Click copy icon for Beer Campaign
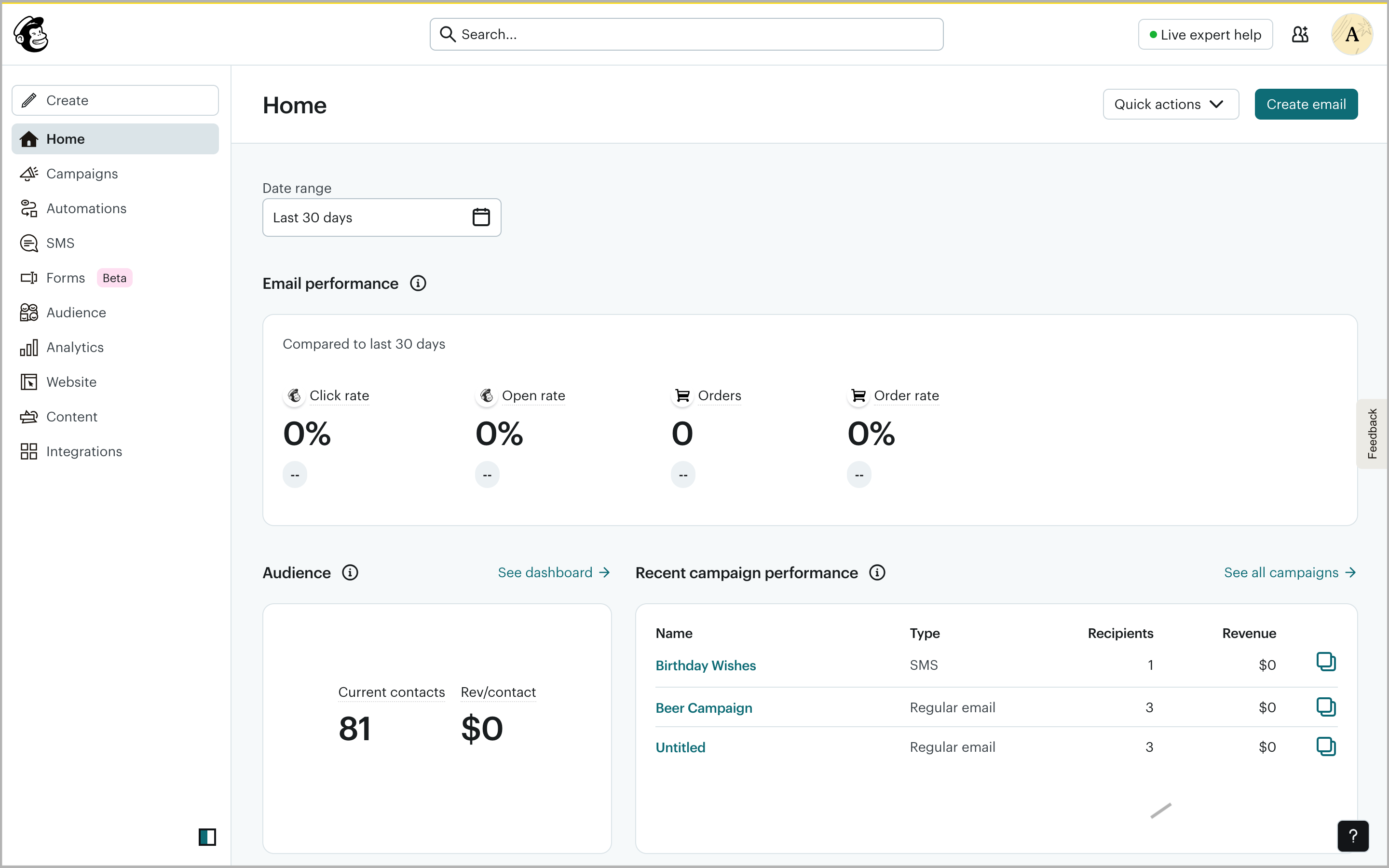This screenshot has width=1389, height=868. 1326,706
